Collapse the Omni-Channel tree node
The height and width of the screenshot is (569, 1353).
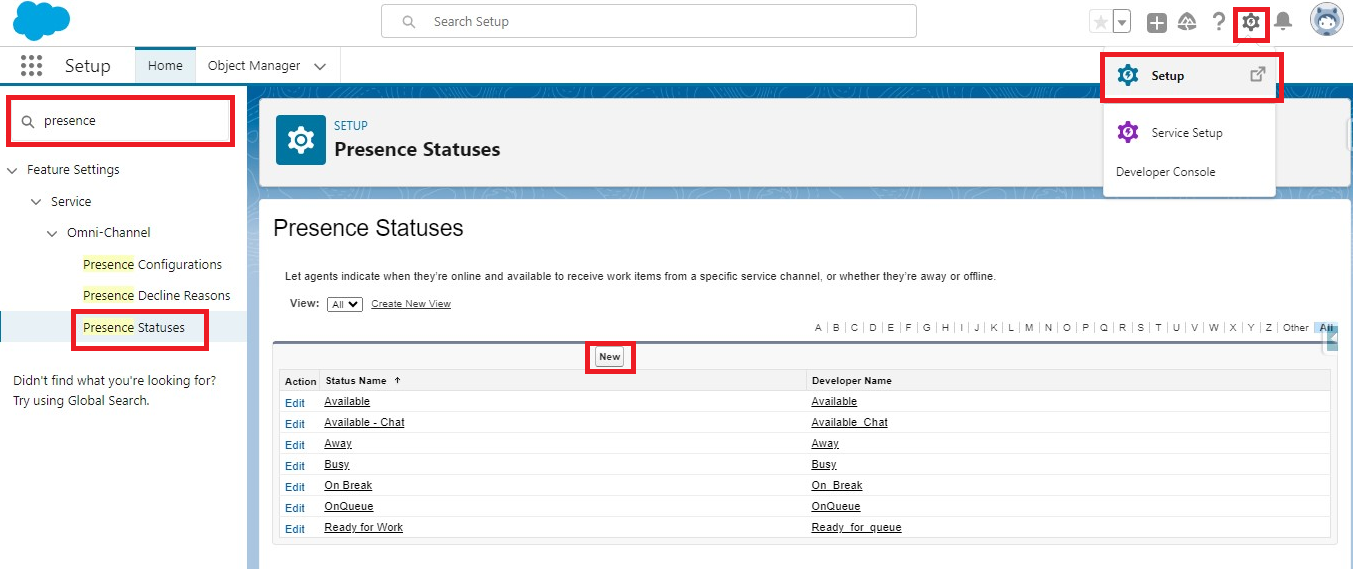pos(52,233)
